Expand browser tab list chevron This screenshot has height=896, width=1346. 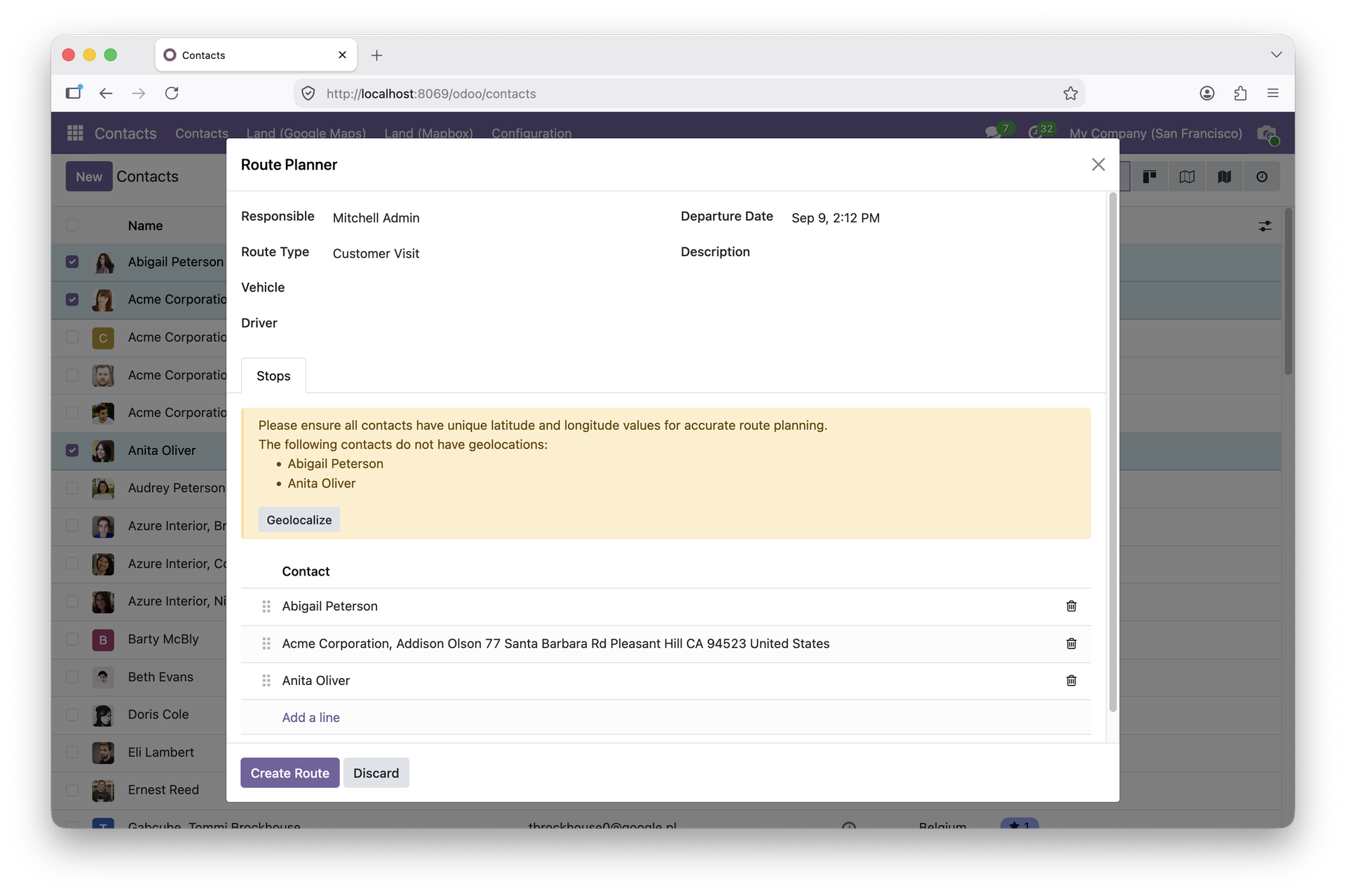(x=1276, y=55)
